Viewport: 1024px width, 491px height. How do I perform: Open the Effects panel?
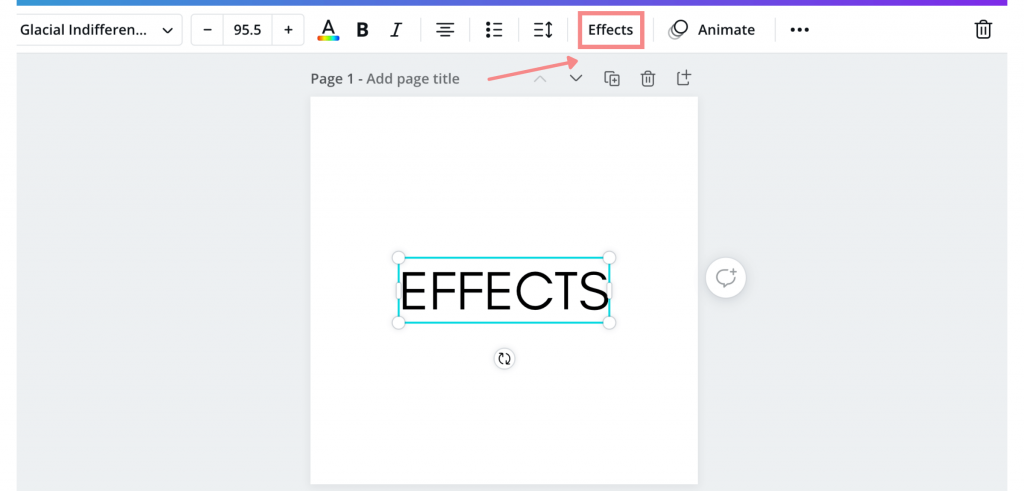(611, 30)
